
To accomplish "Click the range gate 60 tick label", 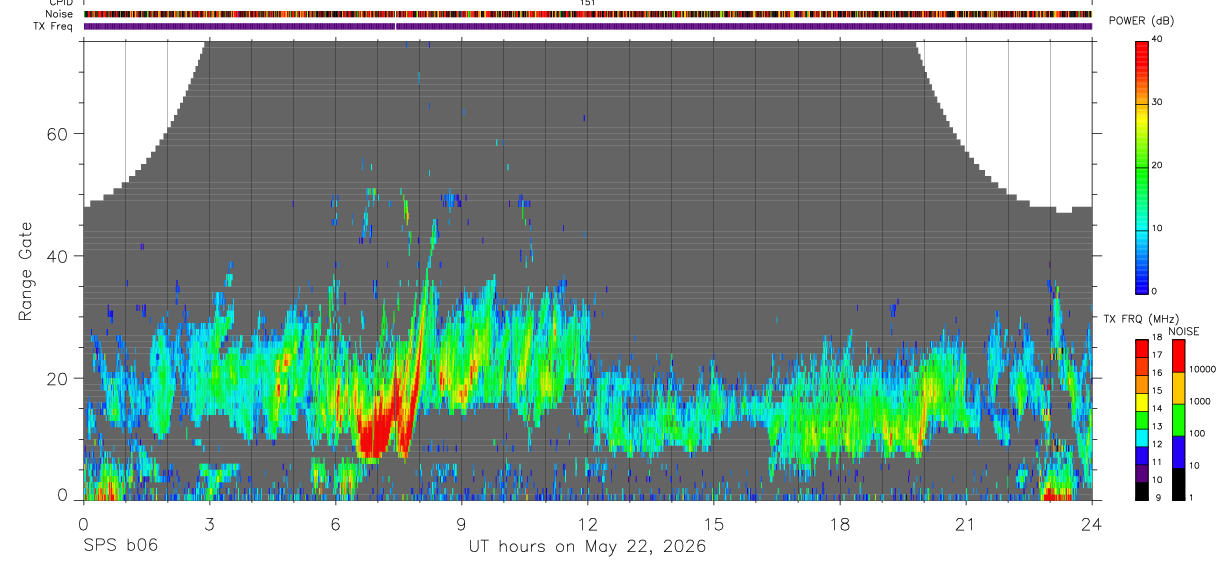I will (x=57, y=134).
